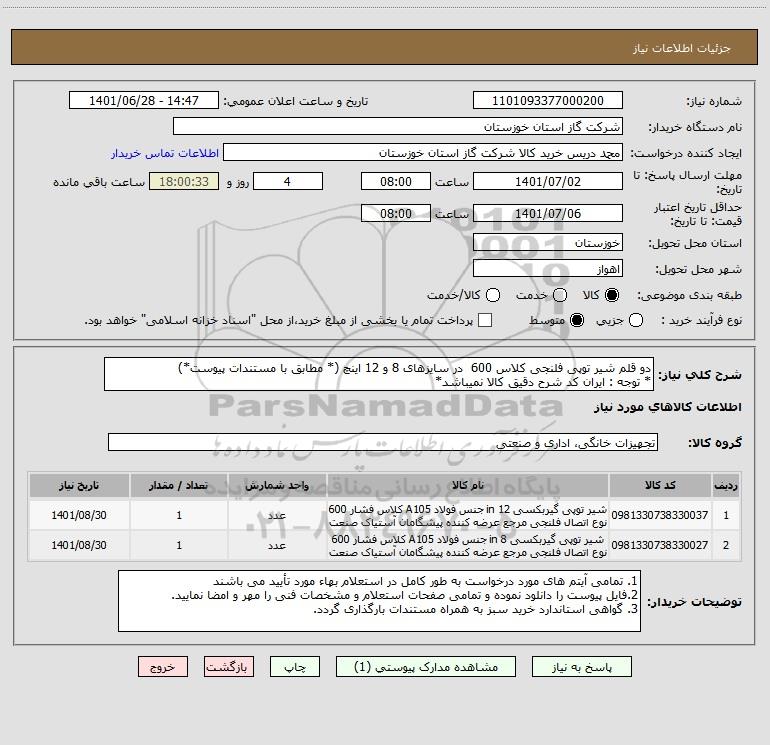Click item code 0981330738330027
Screen dimensions: 770x745
point(660,545)
